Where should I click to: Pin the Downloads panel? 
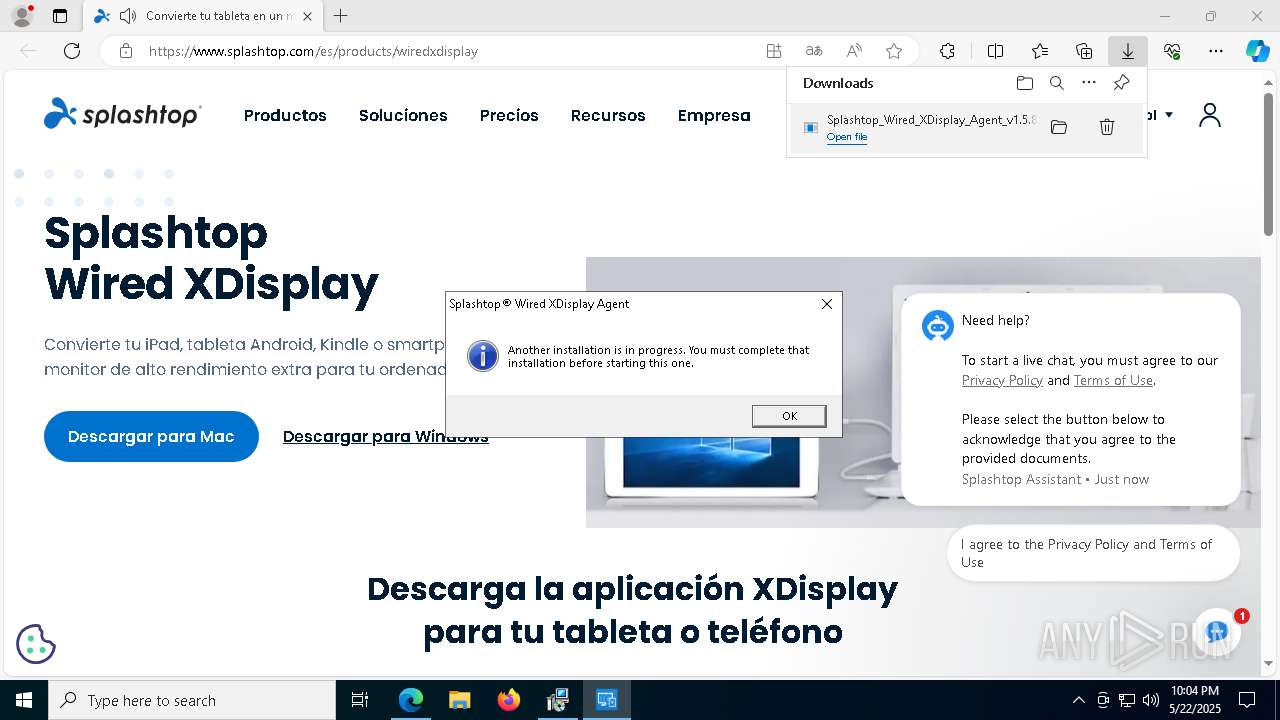pos(1121,83)
